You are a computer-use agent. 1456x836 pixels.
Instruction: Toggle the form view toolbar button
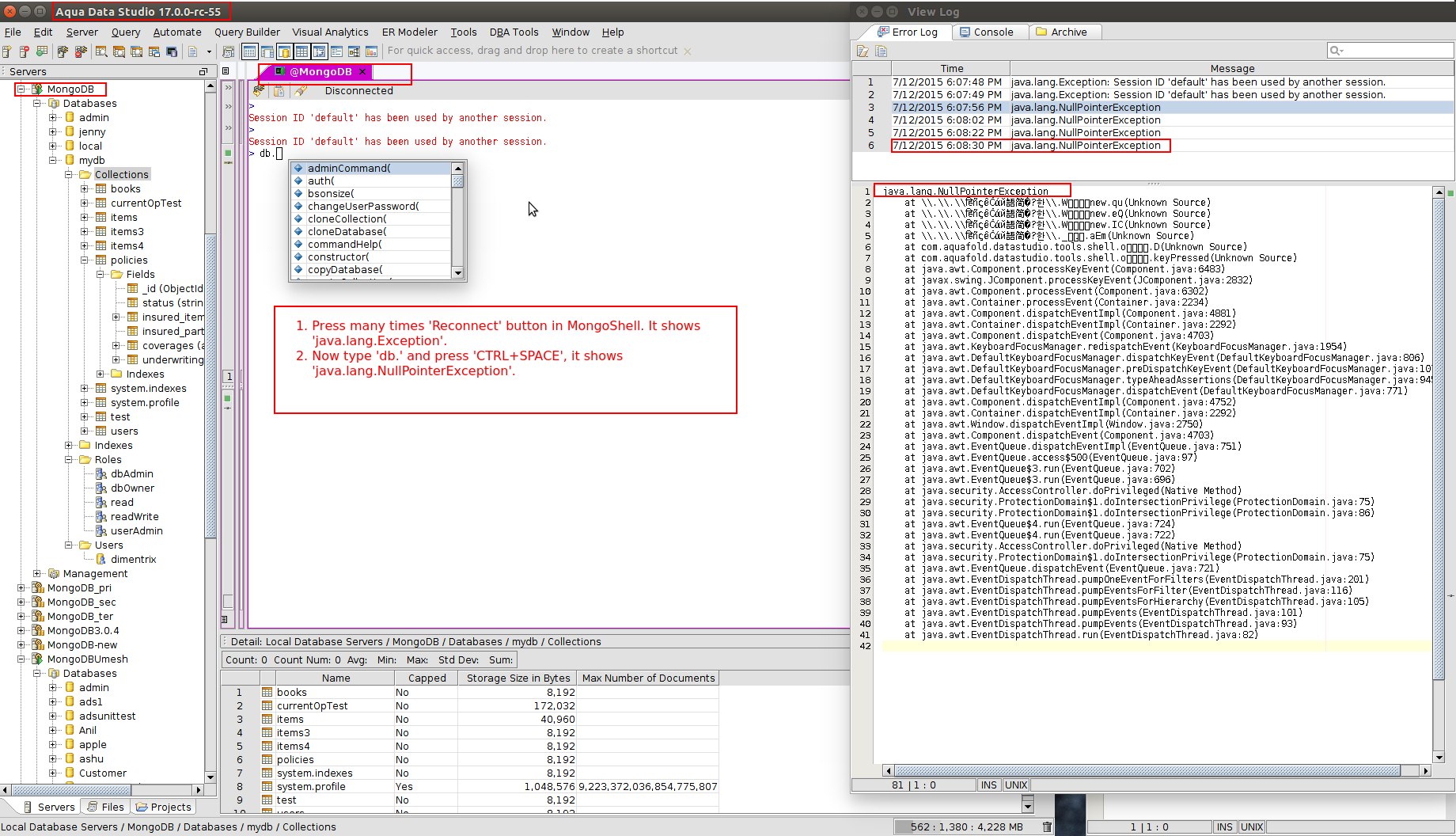[336, 51]
